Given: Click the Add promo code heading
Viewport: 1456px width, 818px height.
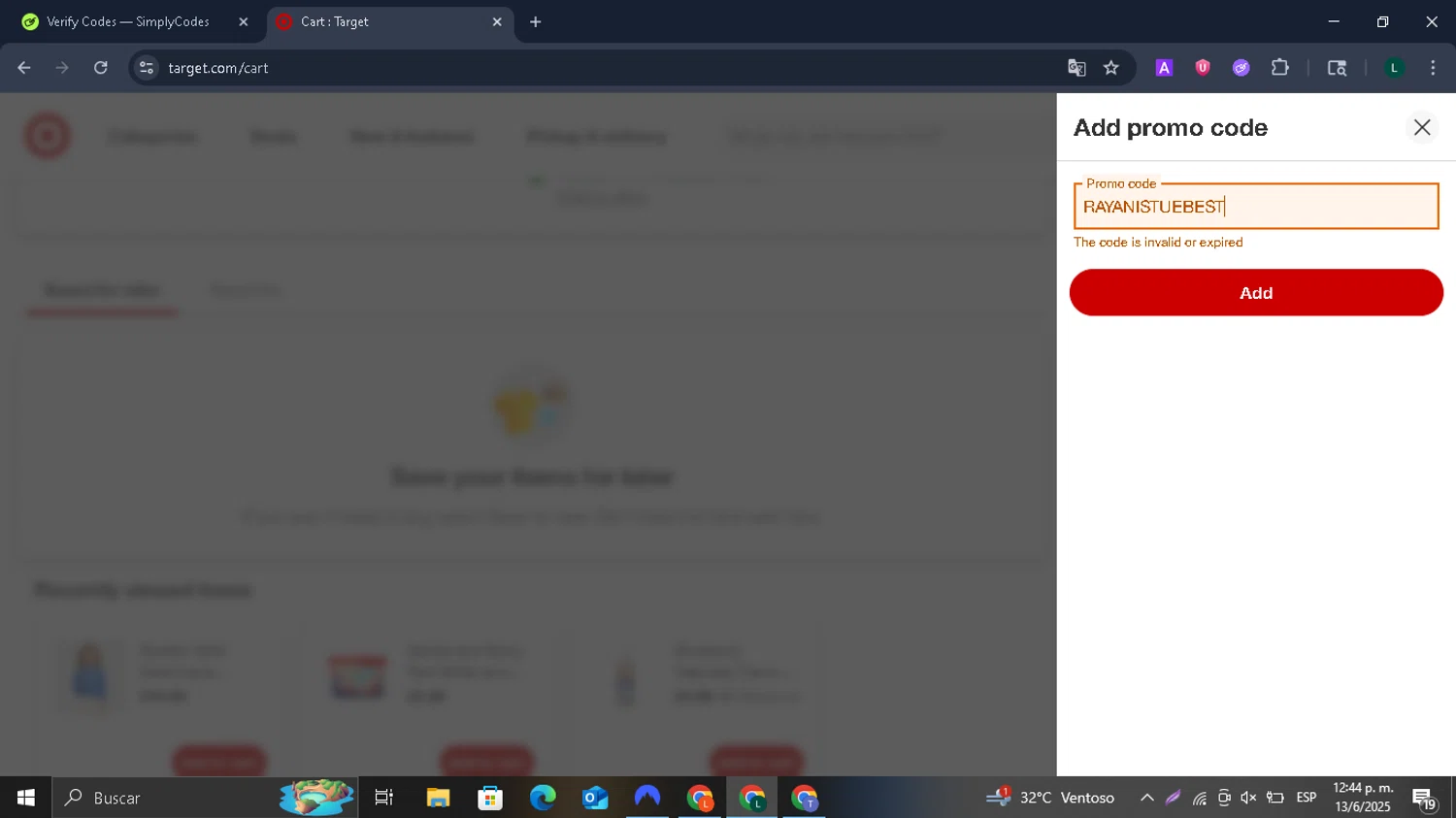Looking at the screenshot, I should click(1171, 127).
